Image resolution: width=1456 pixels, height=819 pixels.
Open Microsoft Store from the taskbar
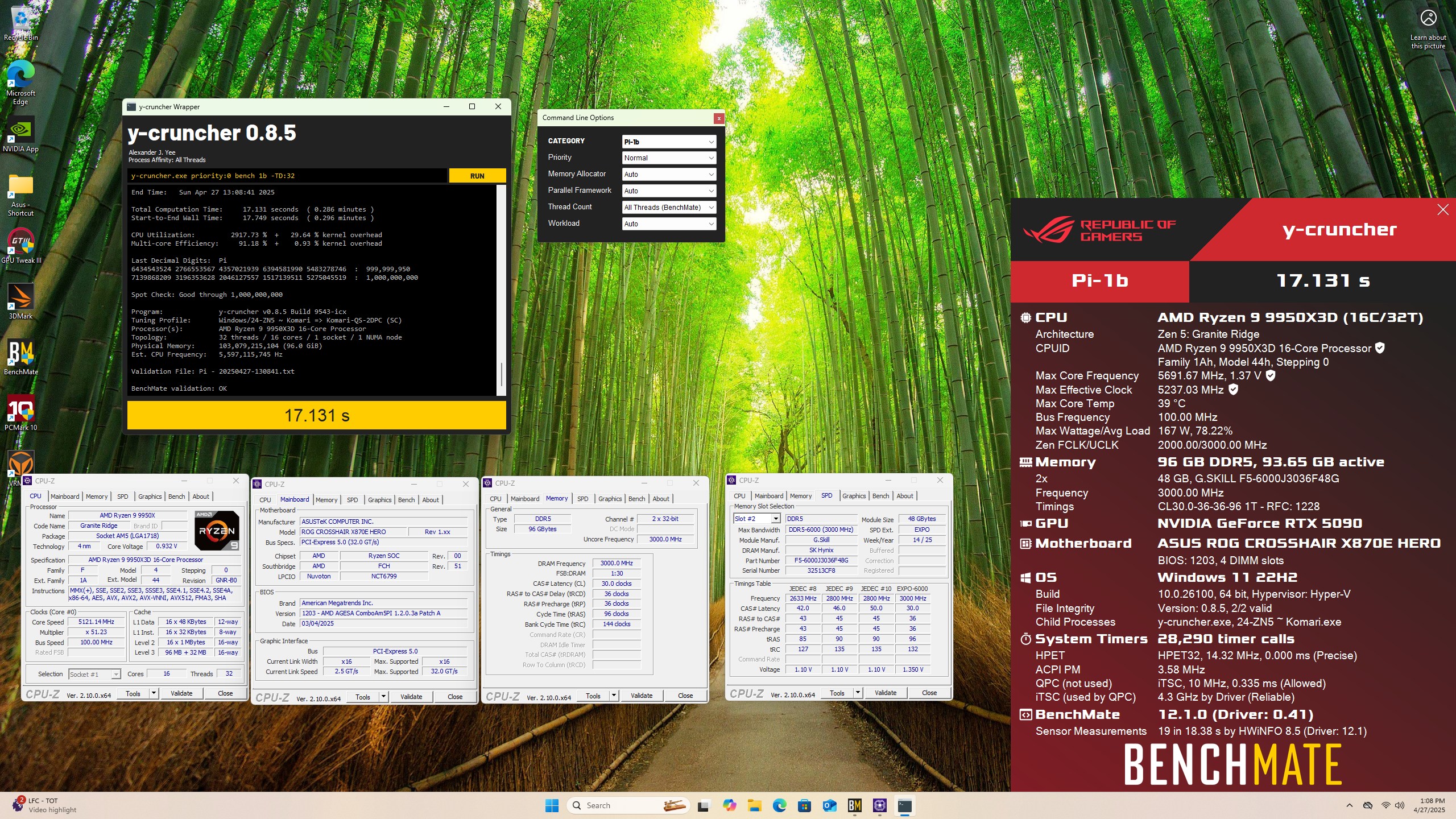pos(804,805)
